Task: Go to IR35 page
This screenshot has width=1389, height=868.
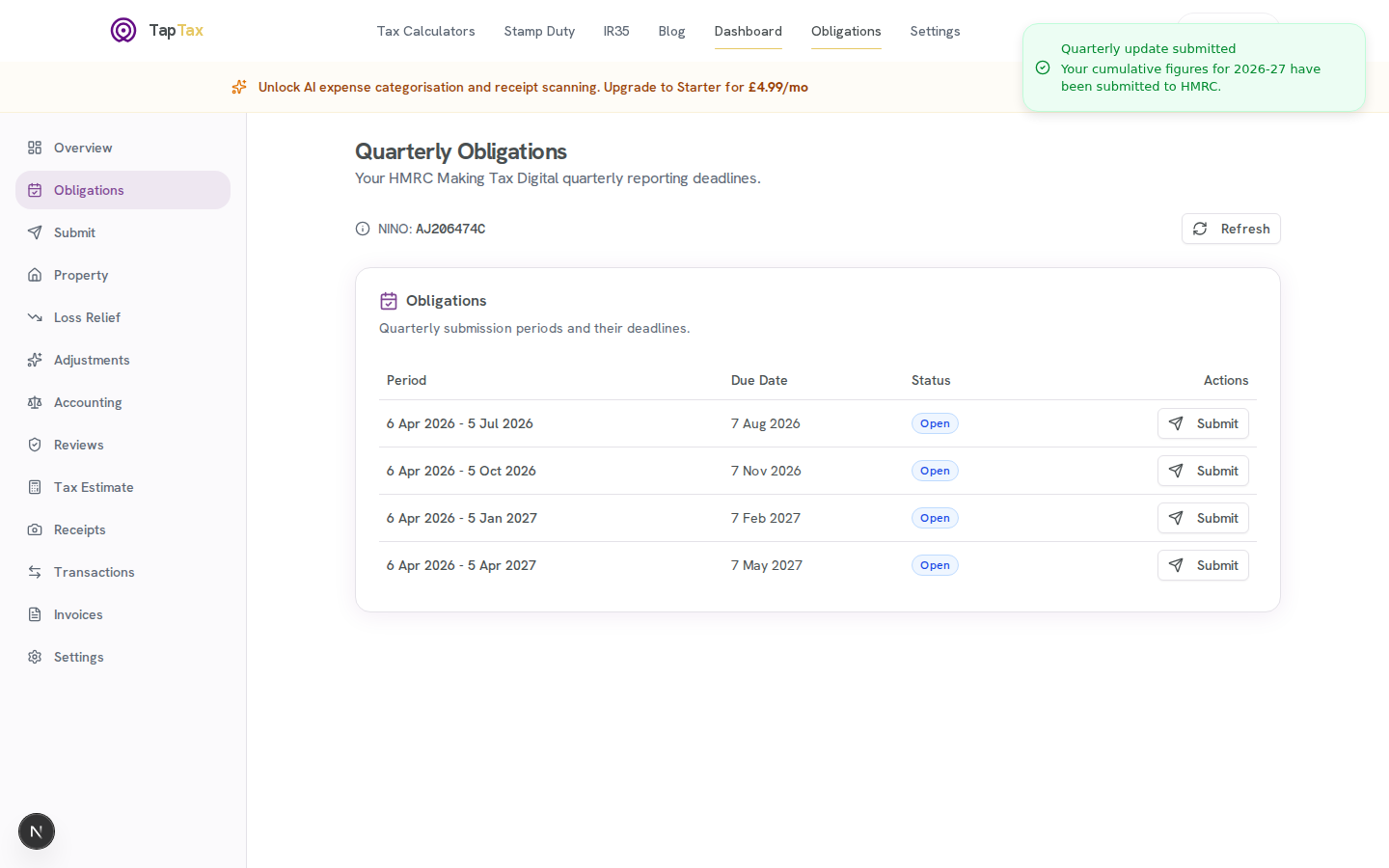Action: pos(616,31)
